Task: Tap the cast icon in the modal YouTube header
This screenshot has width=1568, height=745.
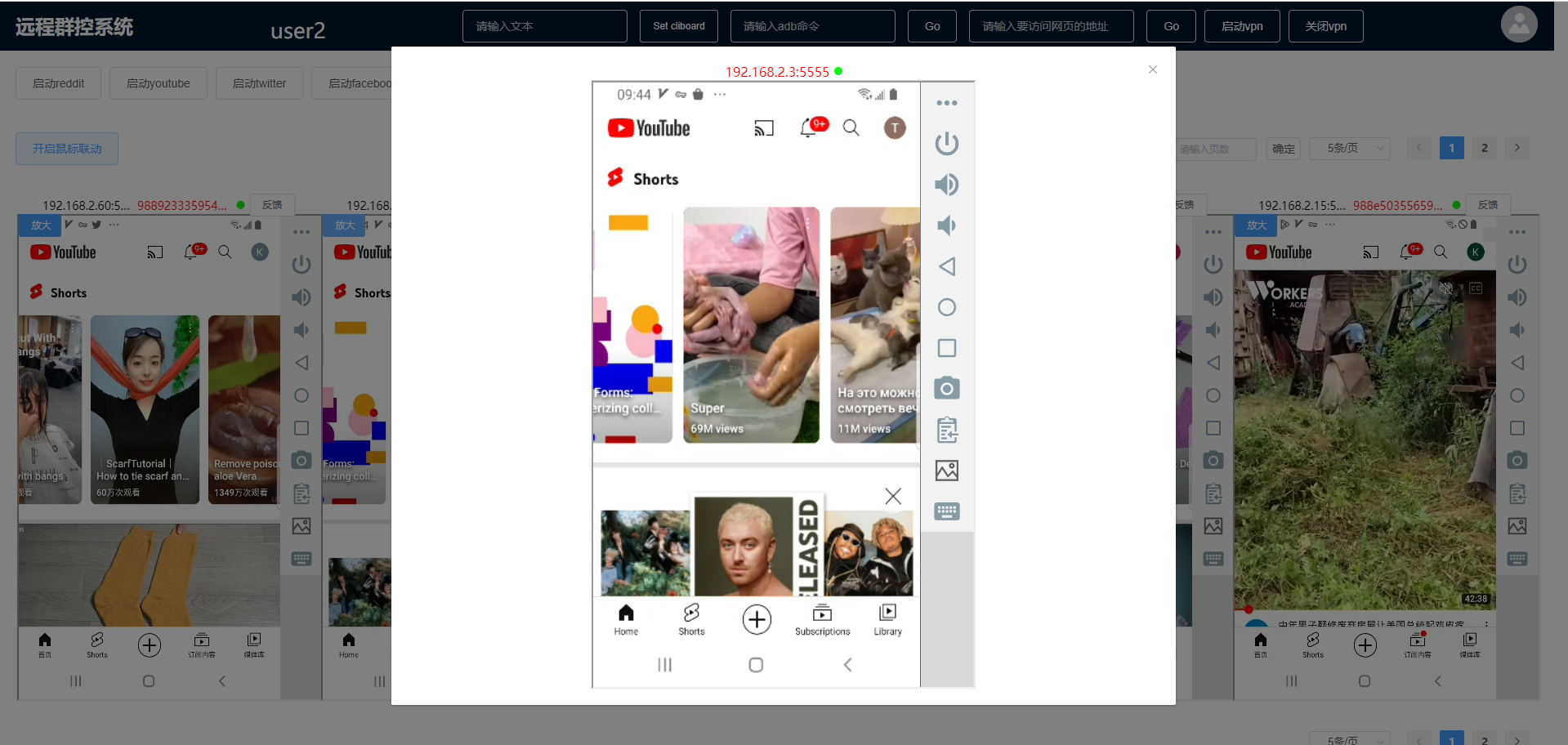Action: point(763,128)
